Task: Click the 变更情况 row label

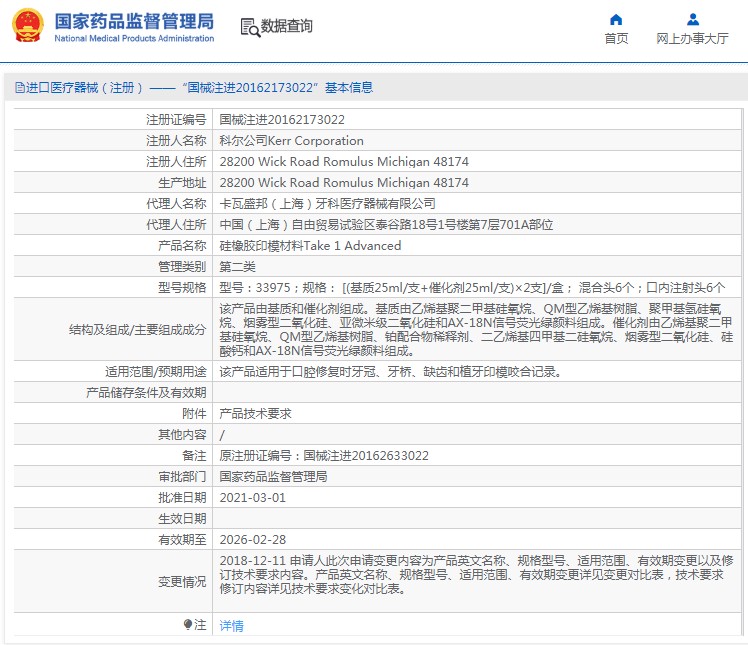Action: [182, 582]
